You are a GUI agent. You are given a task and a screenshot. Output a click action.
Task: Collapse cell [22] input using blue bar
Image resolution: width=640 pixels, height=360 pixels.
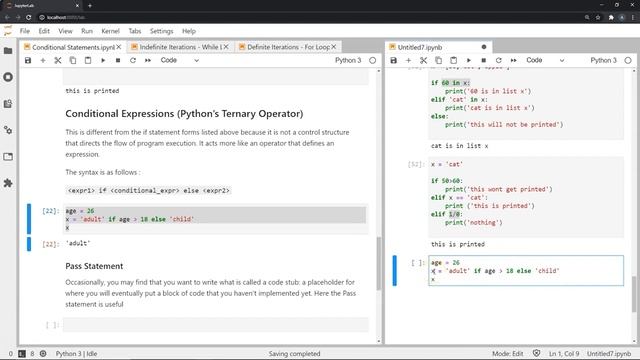coord(29,219)
